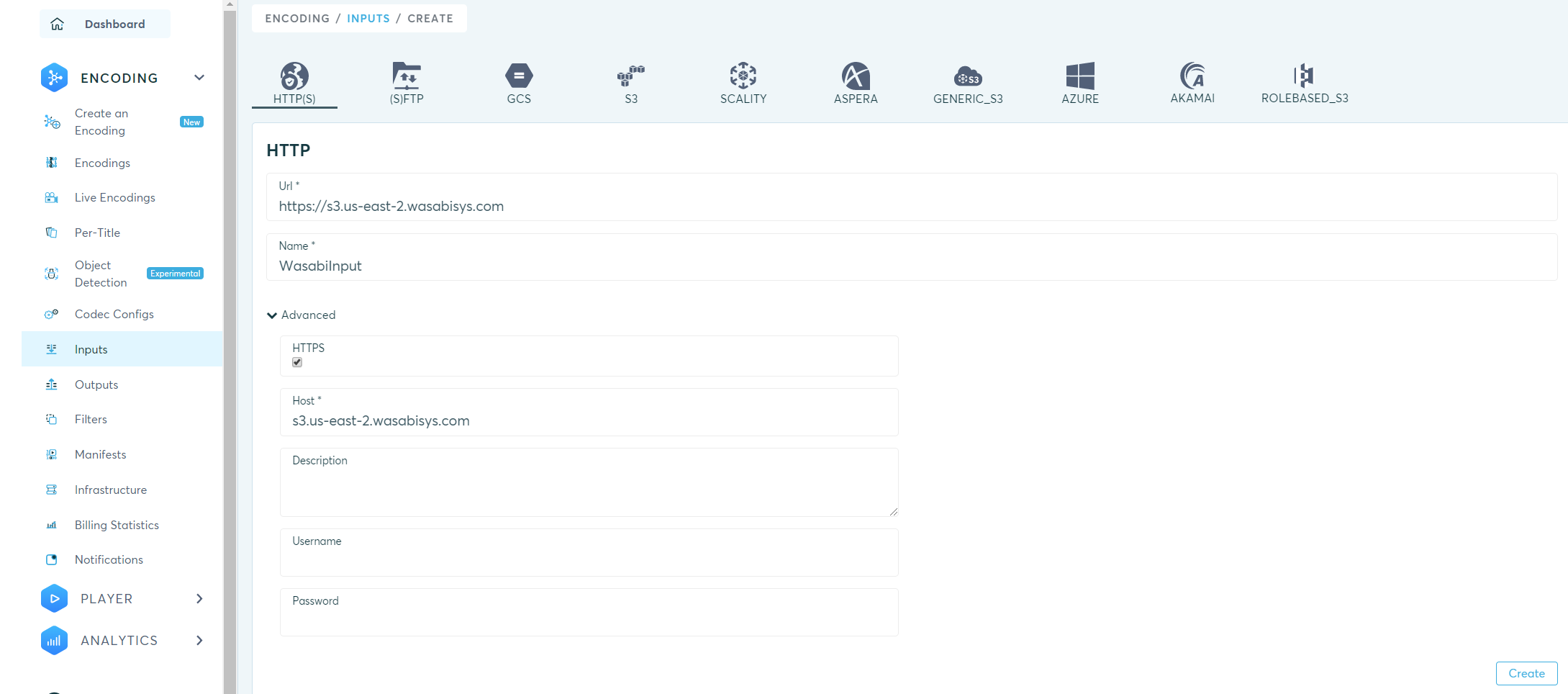Open Billing Statistics page
The height and width of the screenshot is (694, 1568).
point(117,525)
